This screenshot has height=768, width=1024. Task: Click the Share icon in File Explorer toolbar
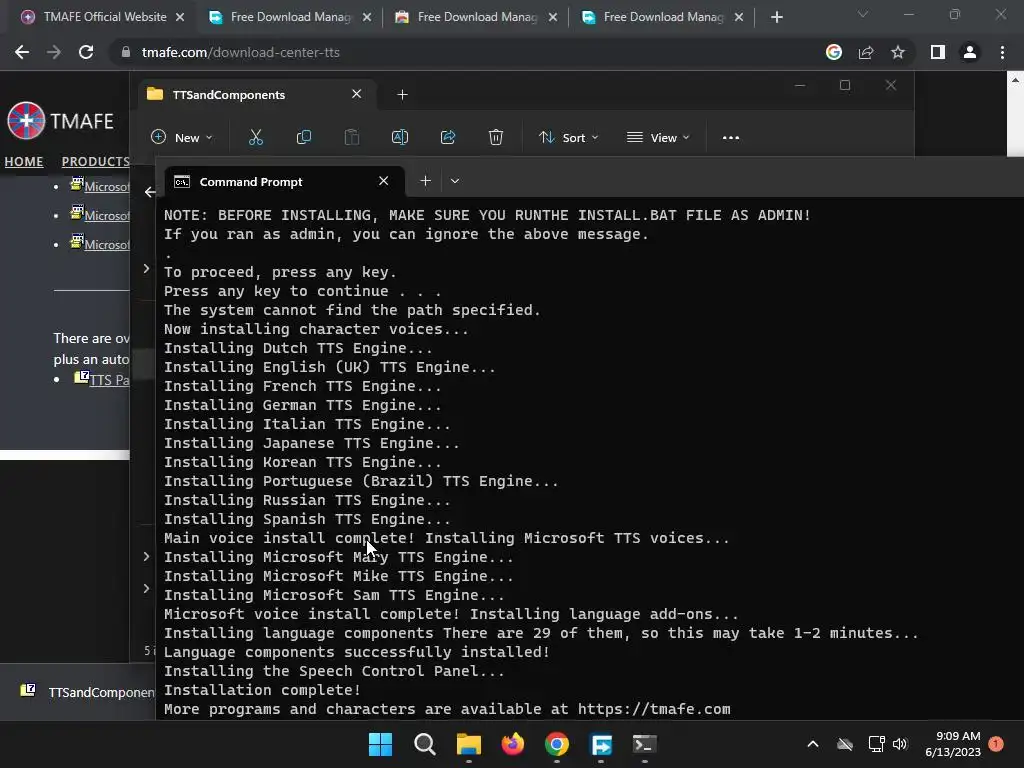point(448,137)
